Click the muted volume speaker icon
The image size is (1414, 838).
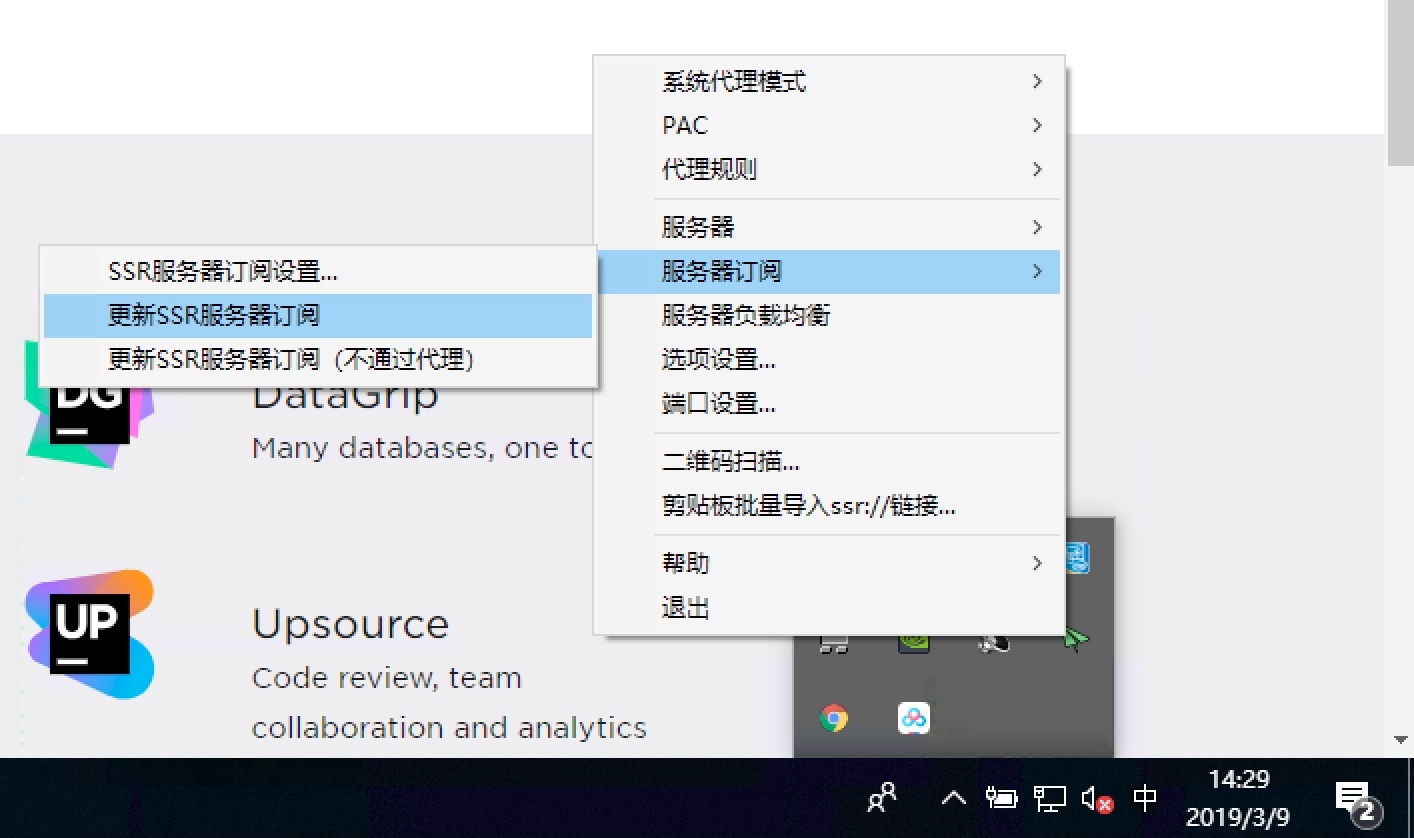click(1097, 799)
